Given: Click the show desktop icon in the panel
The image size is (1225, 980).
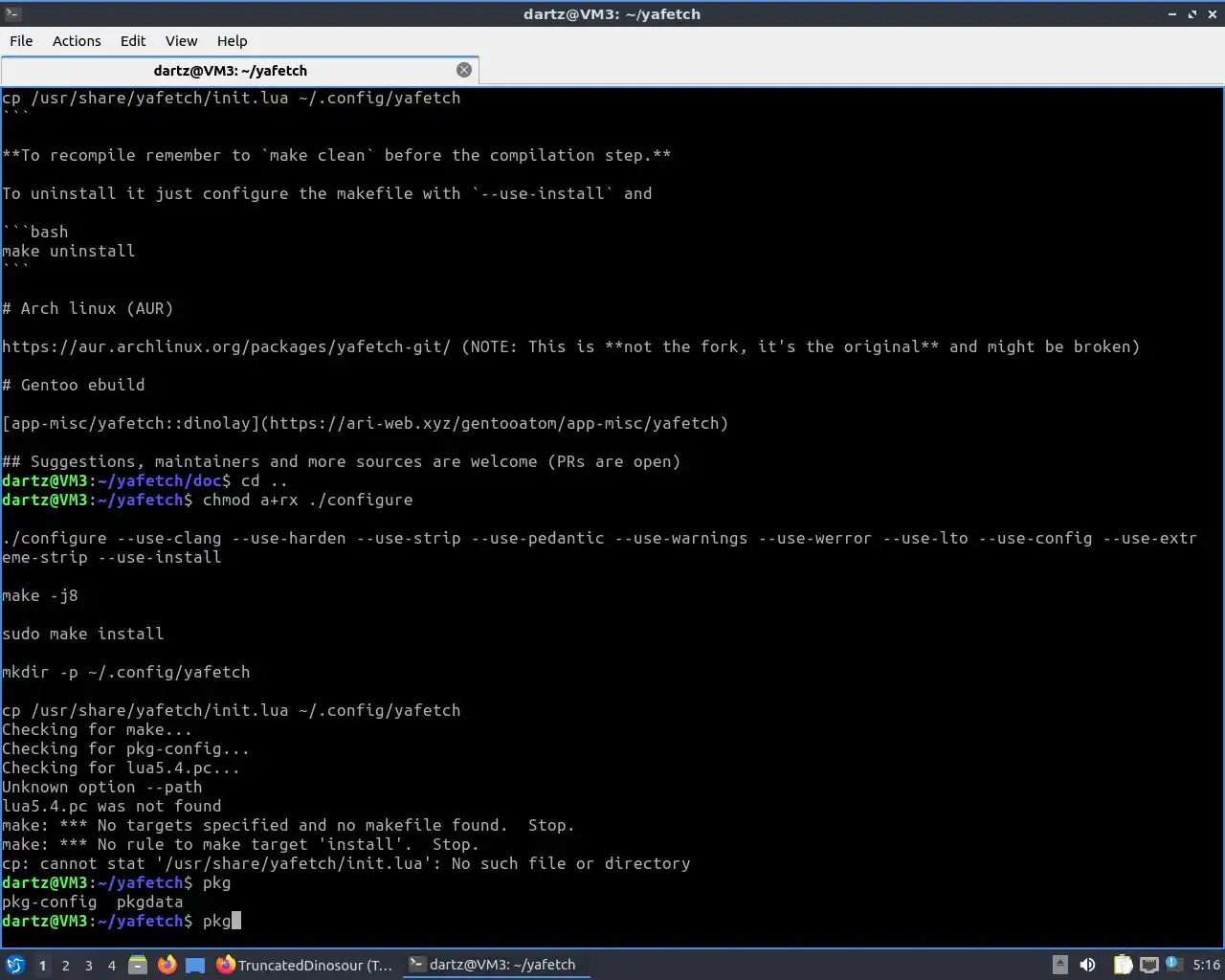Looking at the screenshot, I should pos(195,965).
